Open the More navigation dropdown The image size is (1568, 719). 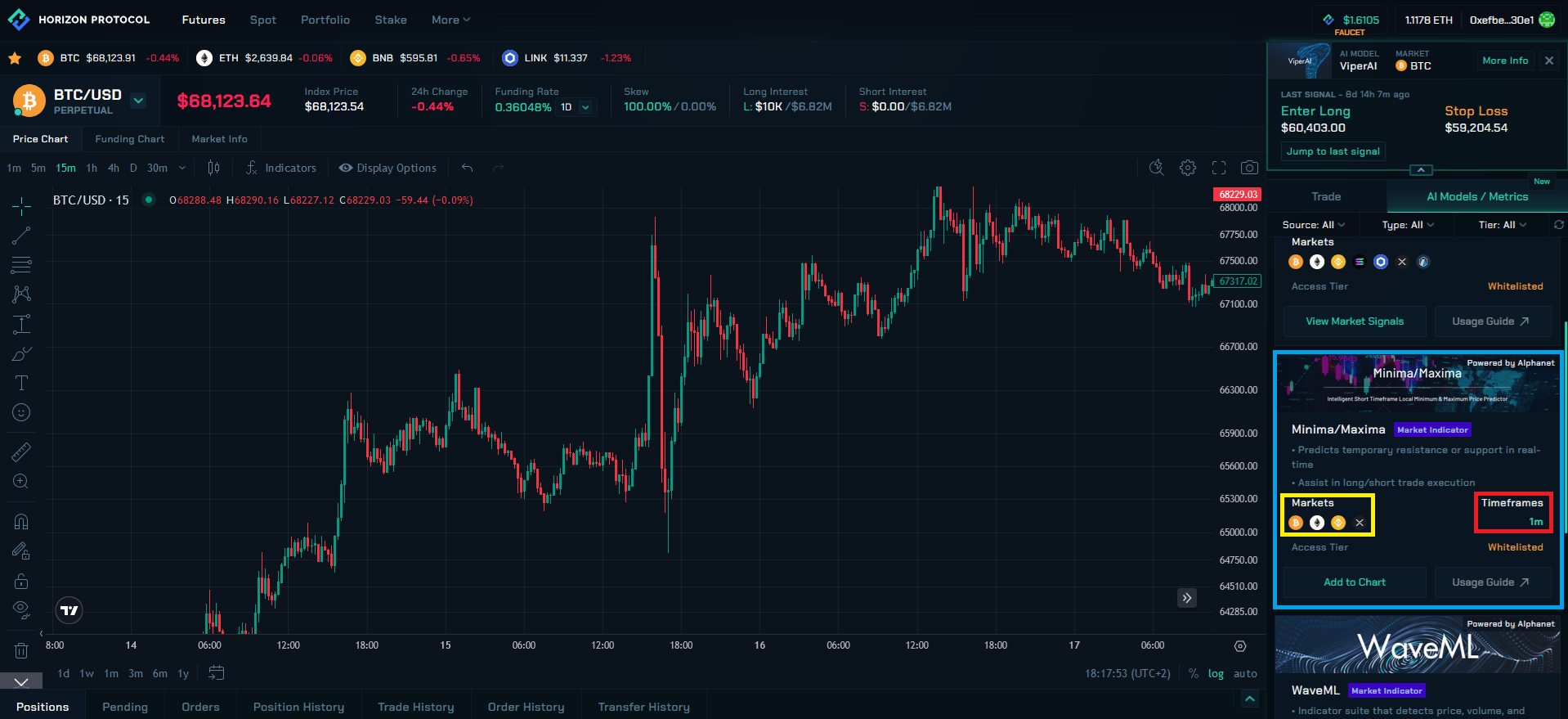point(450,20)
